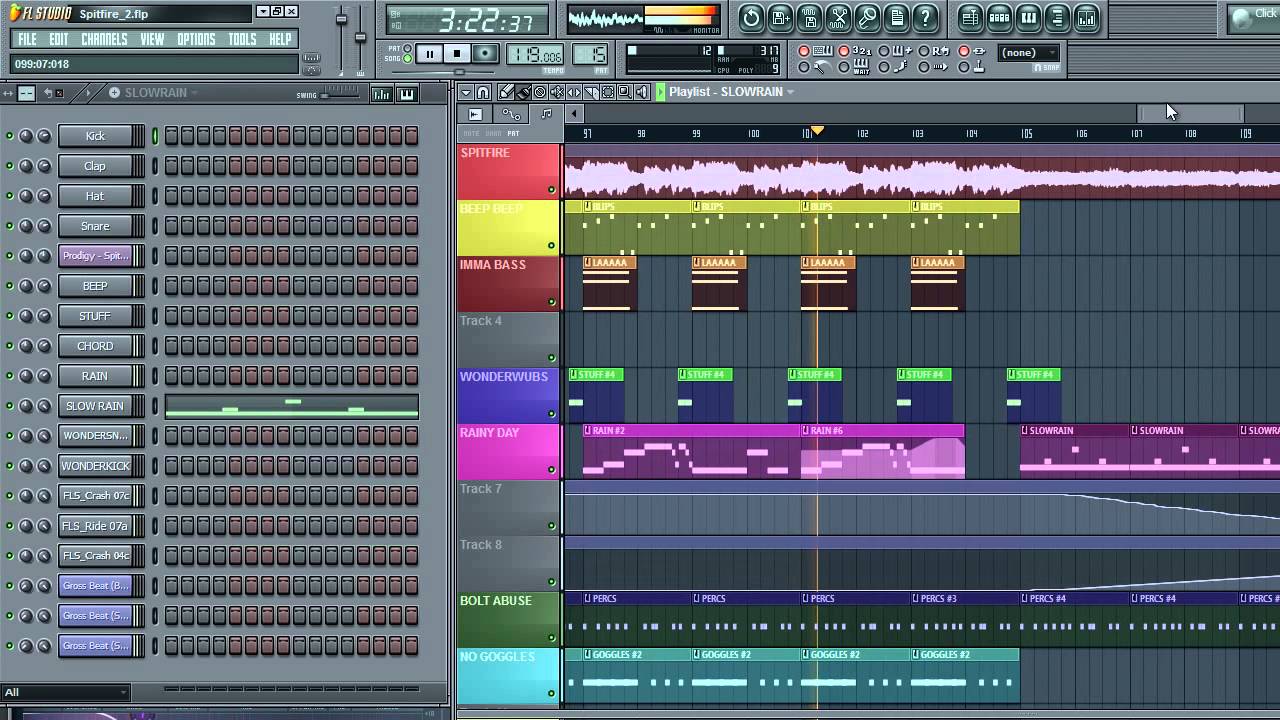Viewport: 1280px width, 720px height.
Task: Click the SLOW RAIN channel button
Action: tap(95, 406)
